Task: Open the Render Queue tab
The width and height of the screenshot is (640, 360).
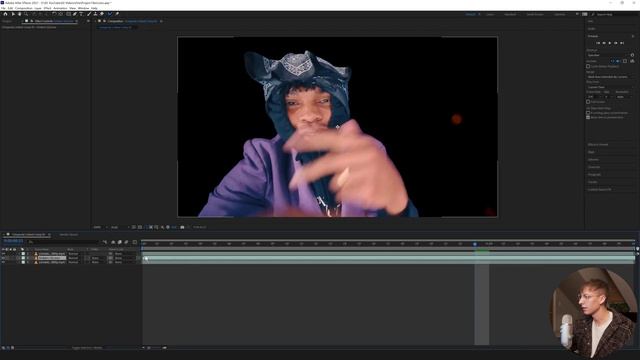Action: [69, 235]
